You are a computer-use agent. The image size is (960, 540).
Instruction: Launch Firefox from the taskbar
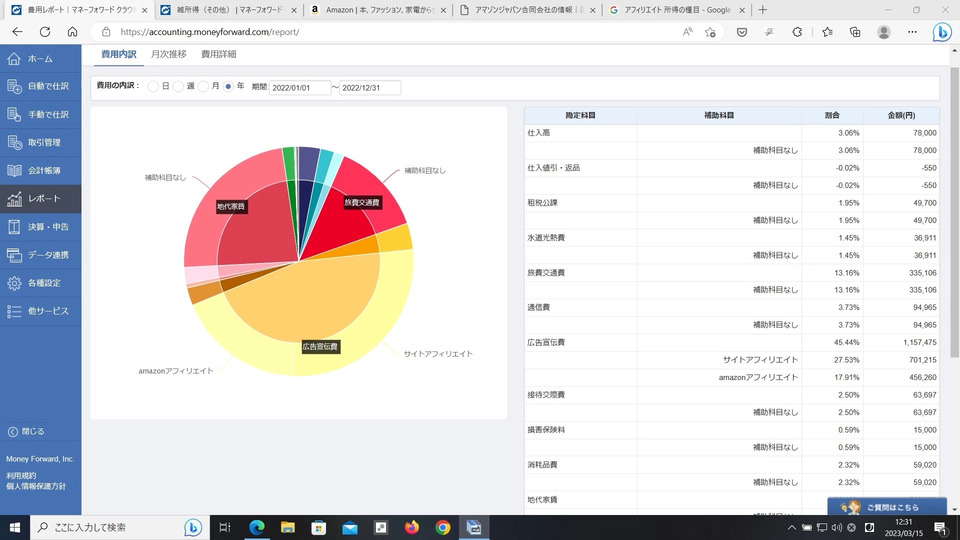point(412,527)
